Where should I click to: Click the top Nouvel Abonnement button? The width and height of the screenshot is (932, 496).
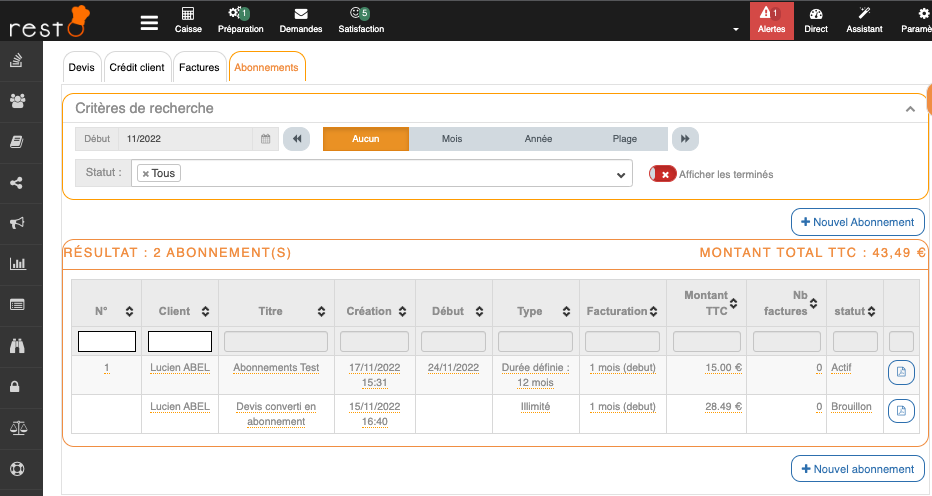coord(857,222)
